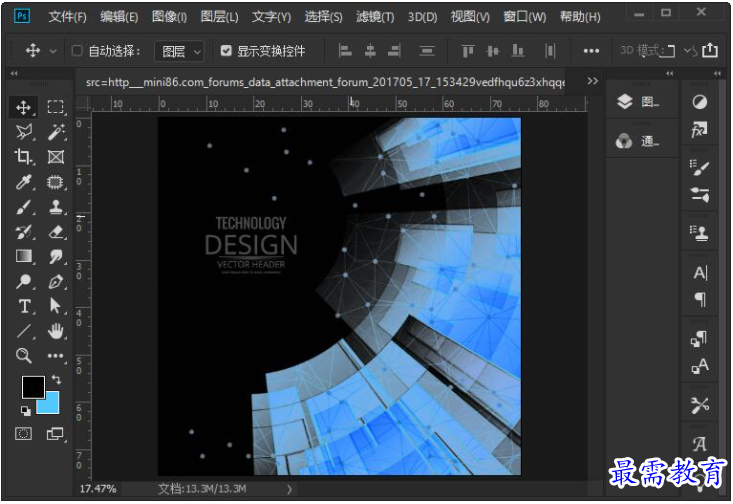Image resolution: width=733 pixels, height=504 pixels.
Task: Click the foreground black color swatch
Action: pyautogui.click(x=33, y=387)
